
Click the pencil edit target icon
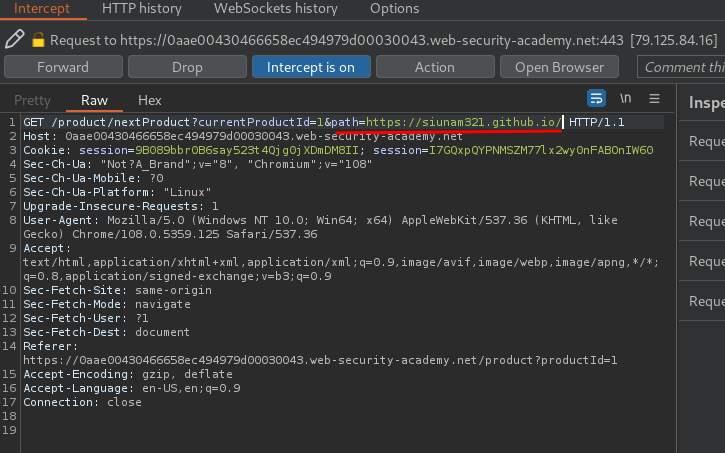pos(14,39)
